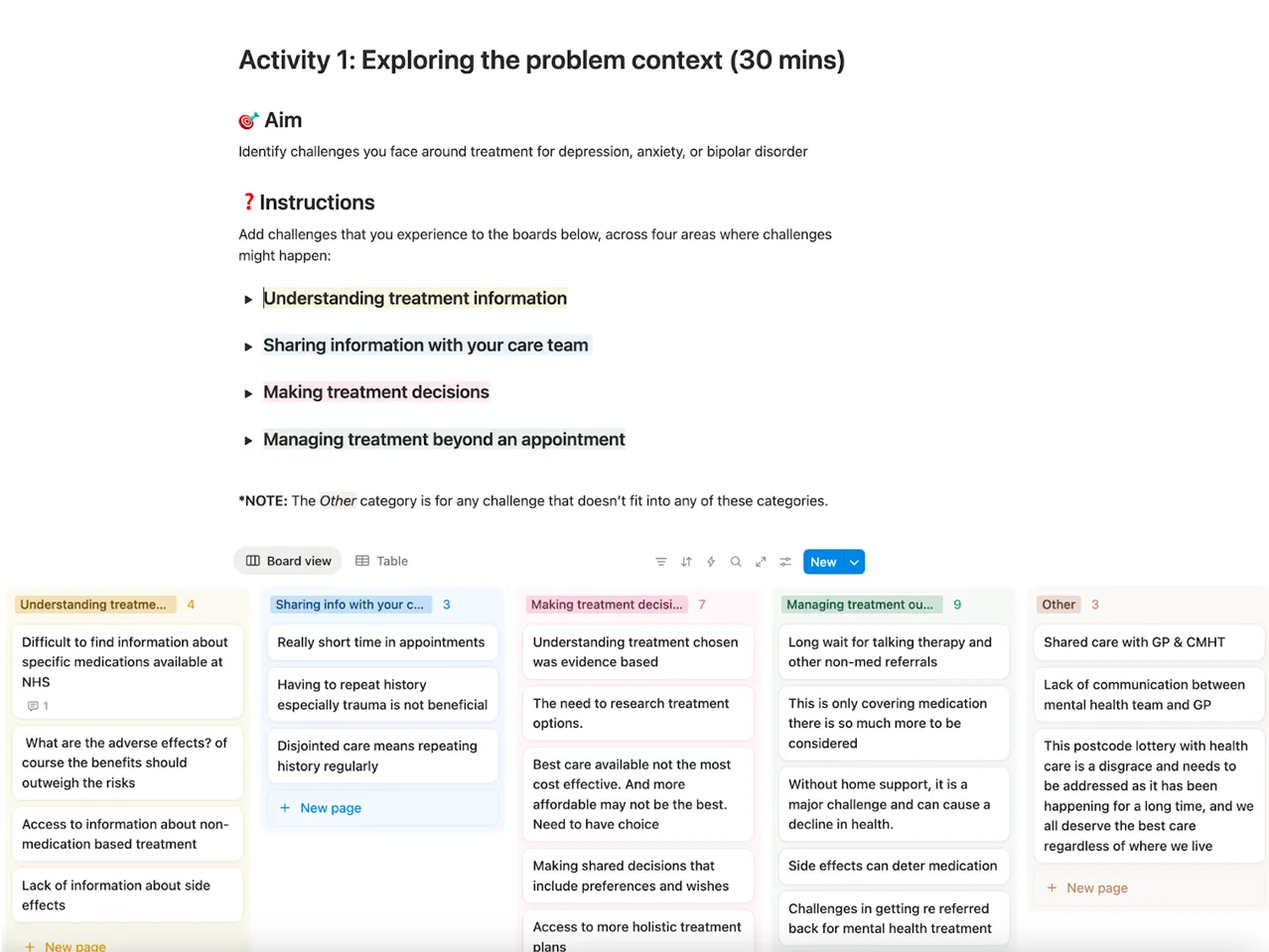1269x952 pixels.
Task: Click the dart emoji beside the Aim heading
Action: pyautogui.click(x=247, y=119)
